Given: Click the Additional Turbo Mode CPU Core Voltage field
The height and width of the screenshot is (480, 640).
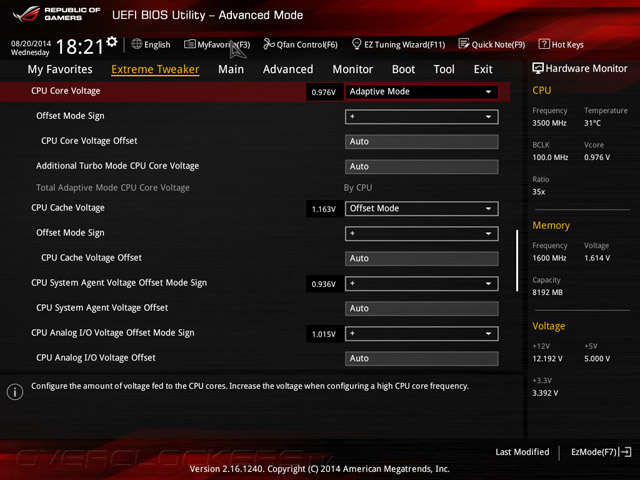Looking at the screenshot, I should (421, 167).
